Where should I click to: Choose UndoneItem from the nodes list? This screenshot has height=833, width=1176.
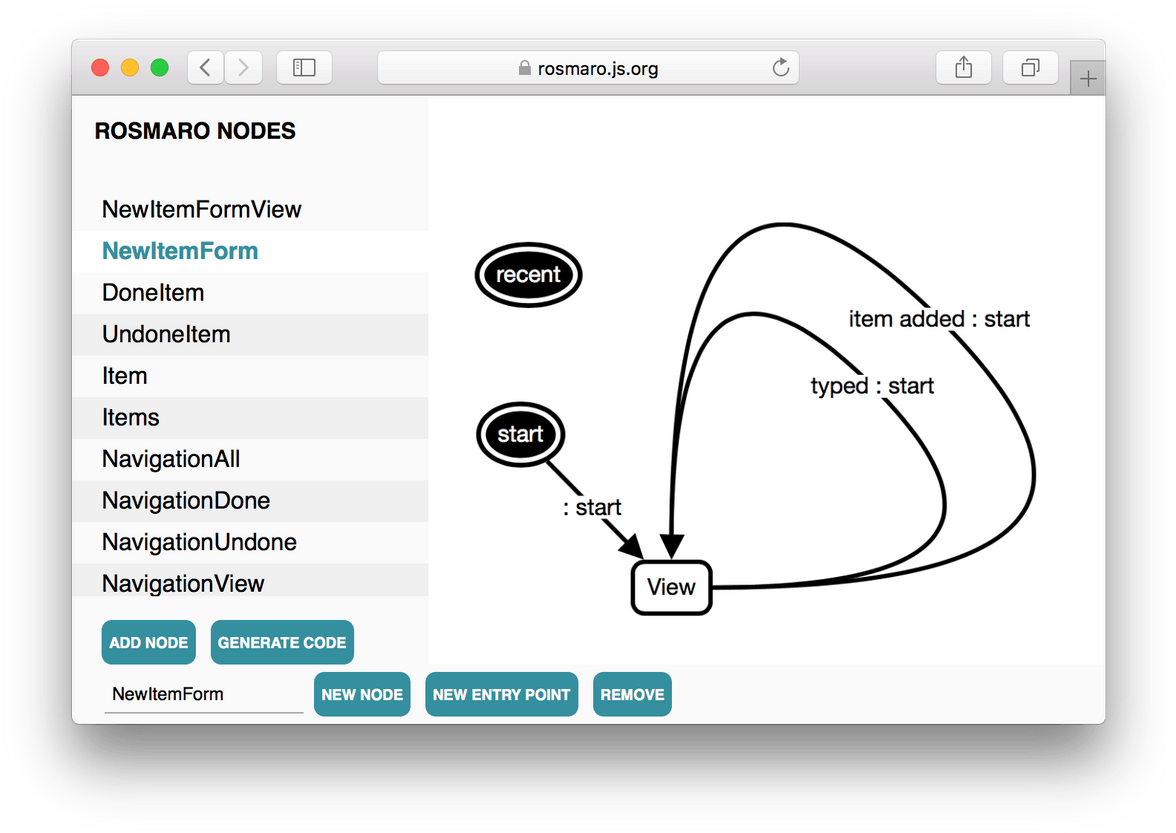pos(166,335)
